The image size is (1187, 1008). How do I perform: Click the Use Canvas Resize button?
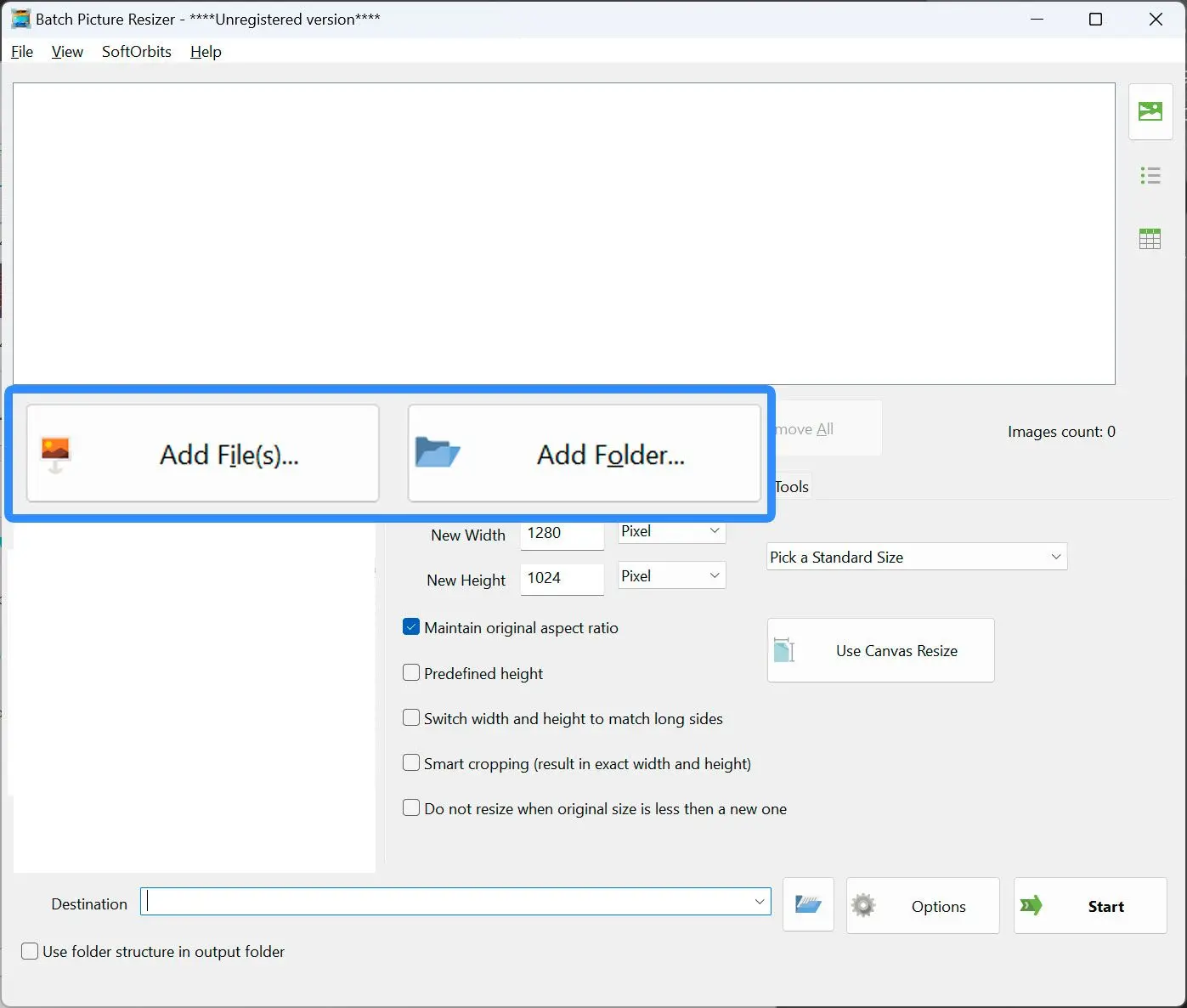point(881,650)
